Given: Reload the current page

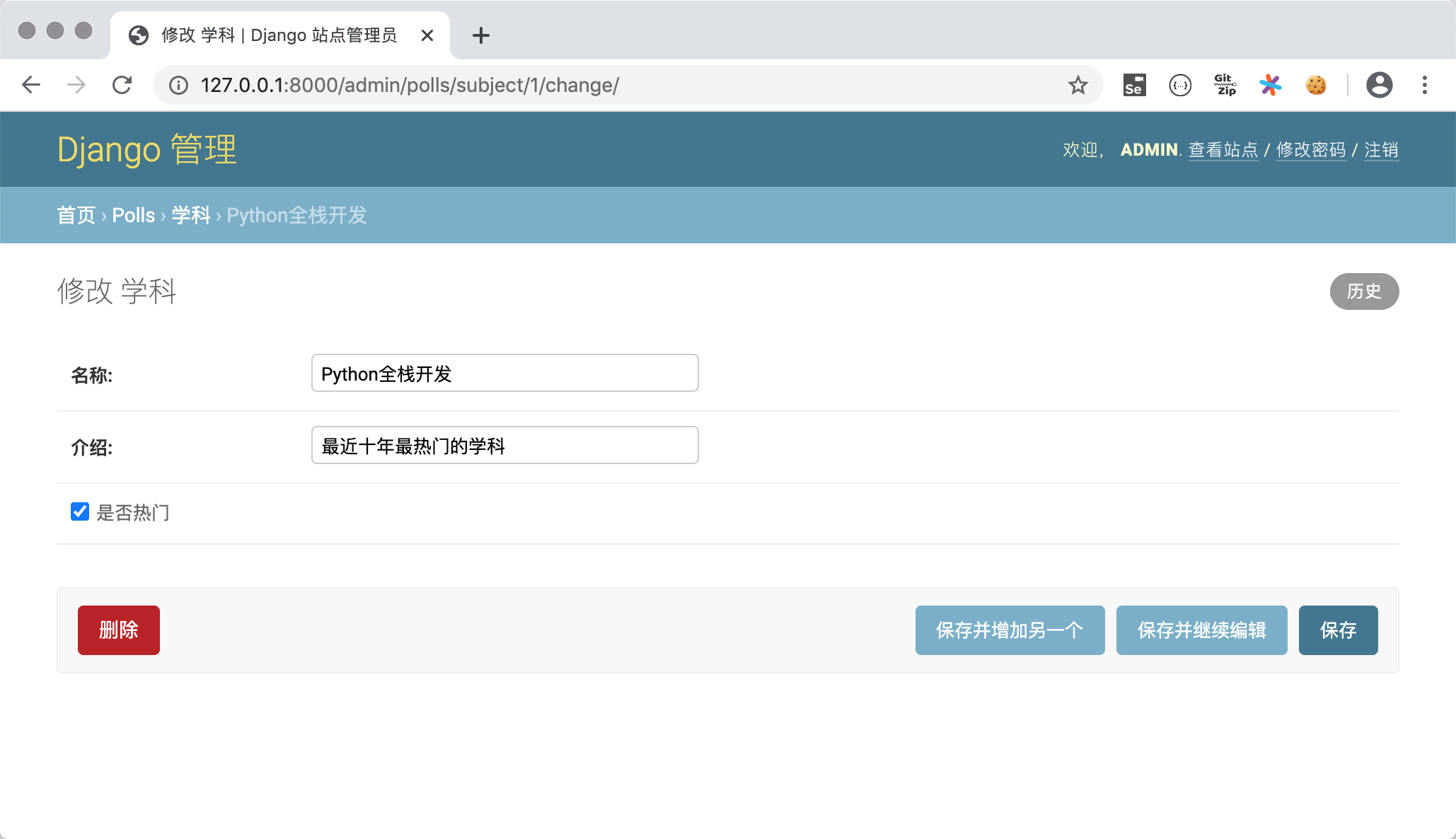Looking at the screenshot, I should click(122, 85).
